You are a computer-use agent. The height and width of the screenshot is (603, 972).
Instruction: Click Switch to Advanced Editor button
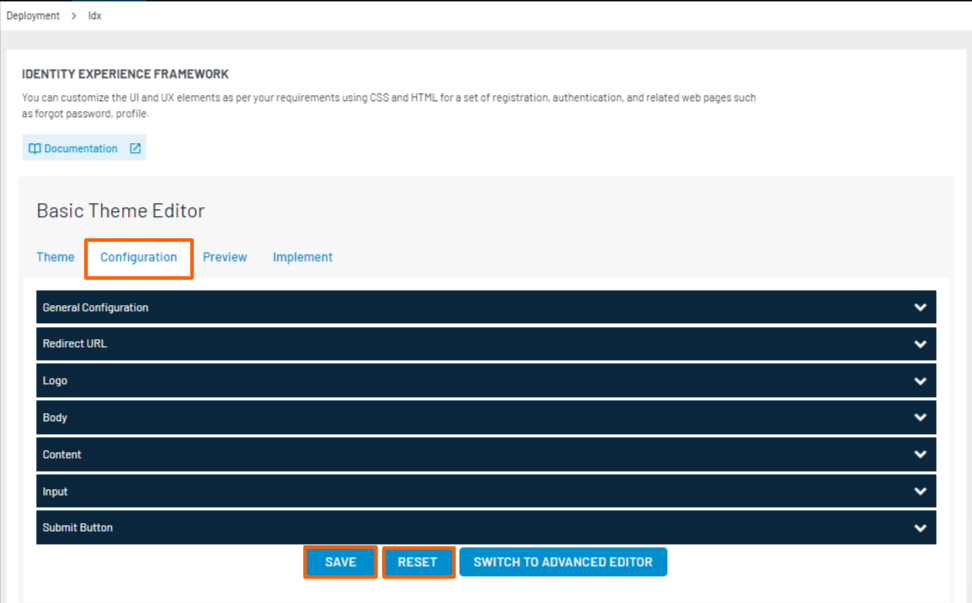[x=563, y=562]
